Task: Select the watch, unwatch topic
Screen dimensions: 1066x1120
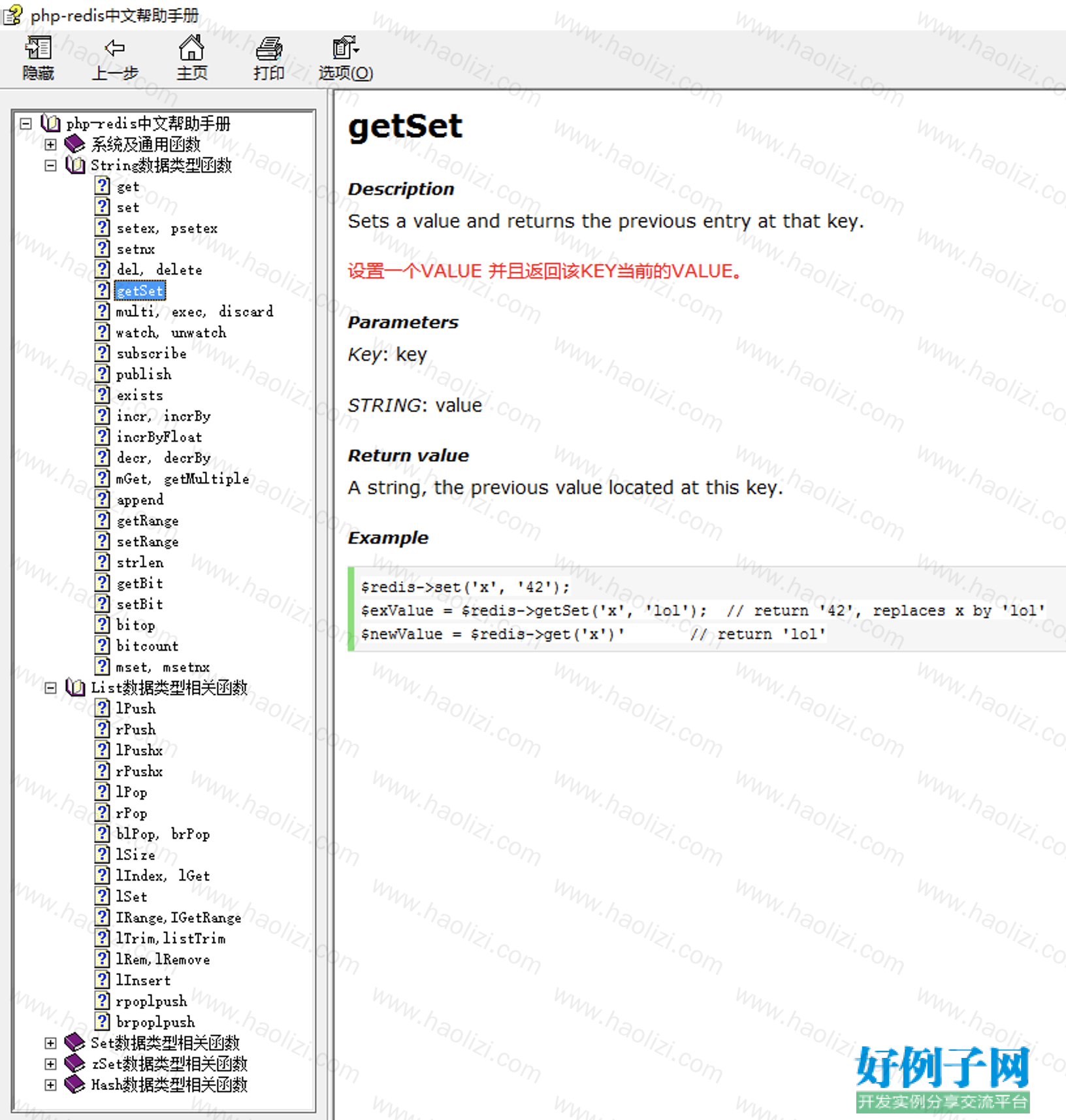Action: (170, 333)
